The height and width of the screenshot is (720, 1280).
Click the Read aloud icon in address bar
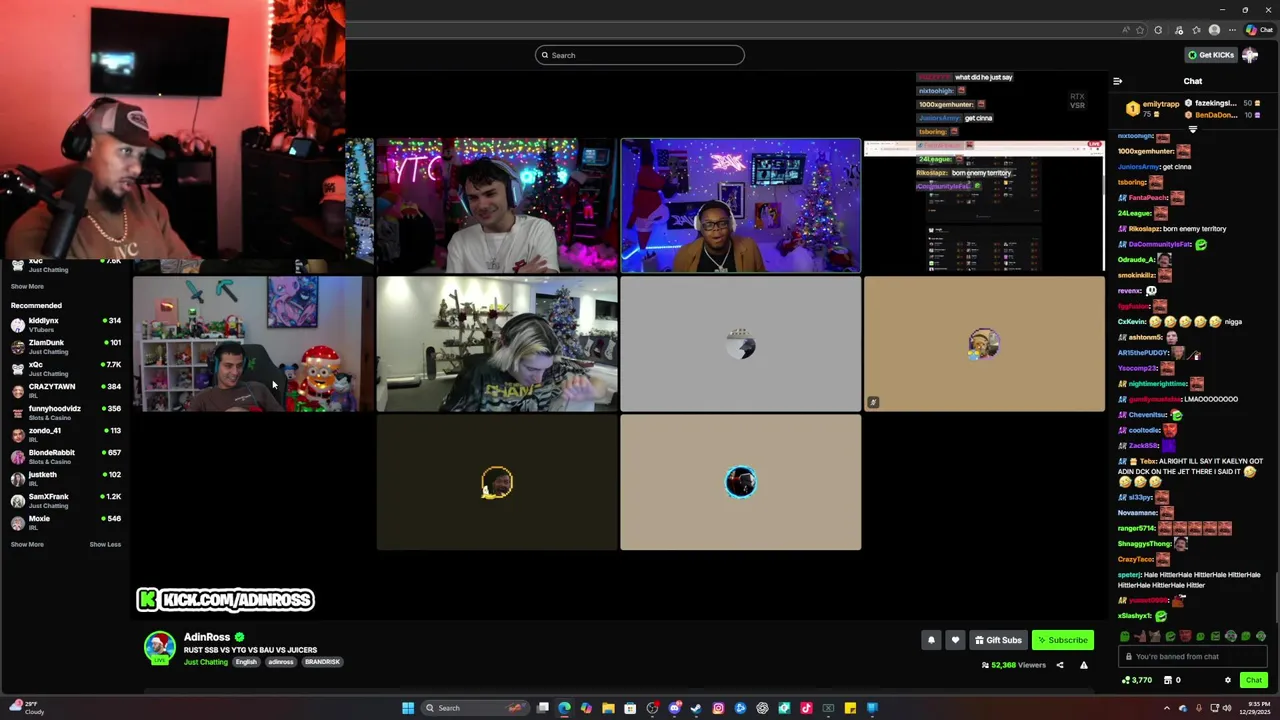(1126, 30)
